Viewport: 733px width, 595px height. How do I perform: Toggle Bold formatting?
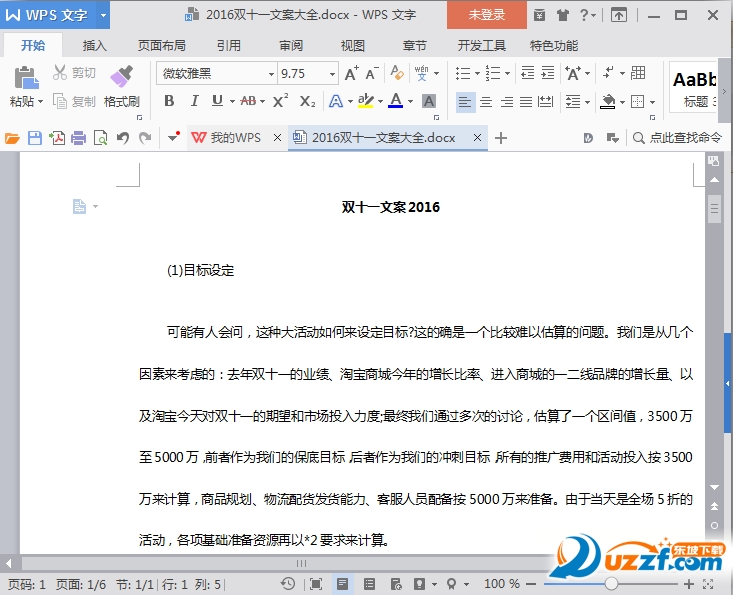point(169,101)
